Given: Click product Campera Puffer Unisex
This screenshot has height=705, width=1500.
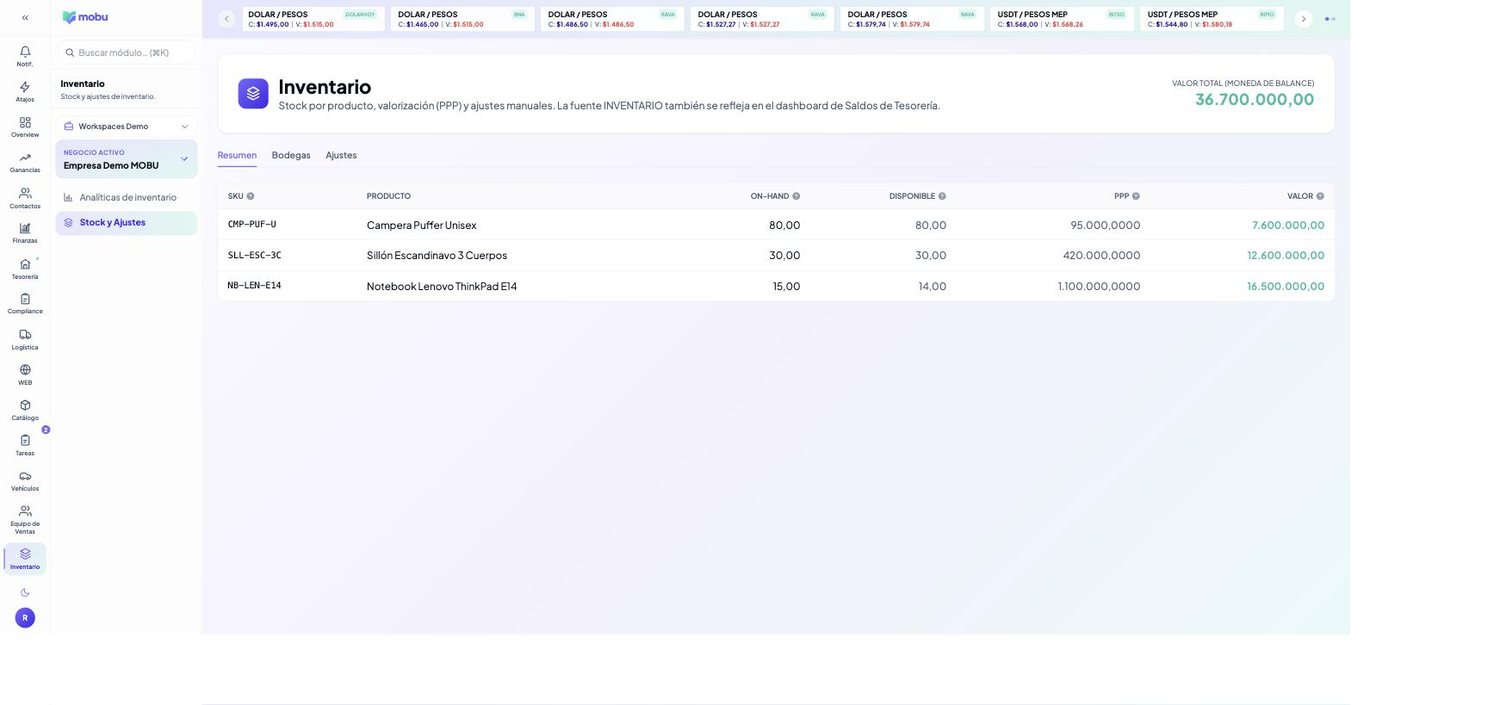Looking at the screenshot, I should 421,225.
